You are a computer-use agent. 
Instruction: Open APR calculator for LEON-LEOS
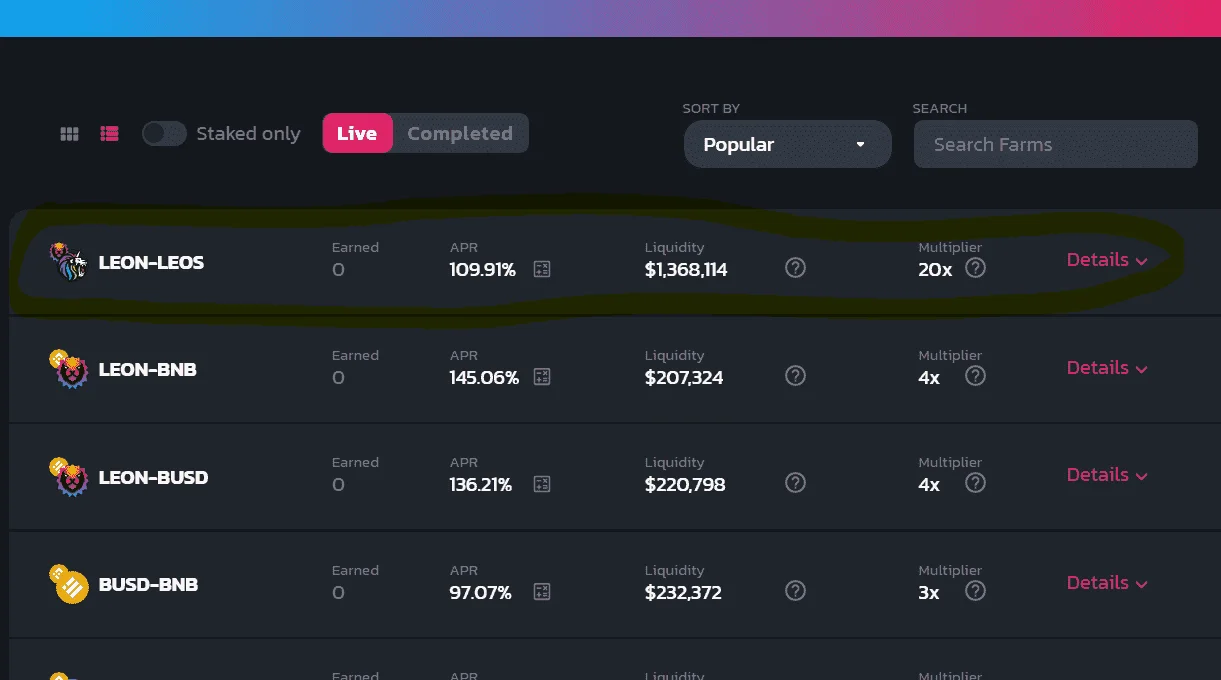point(542,269)
